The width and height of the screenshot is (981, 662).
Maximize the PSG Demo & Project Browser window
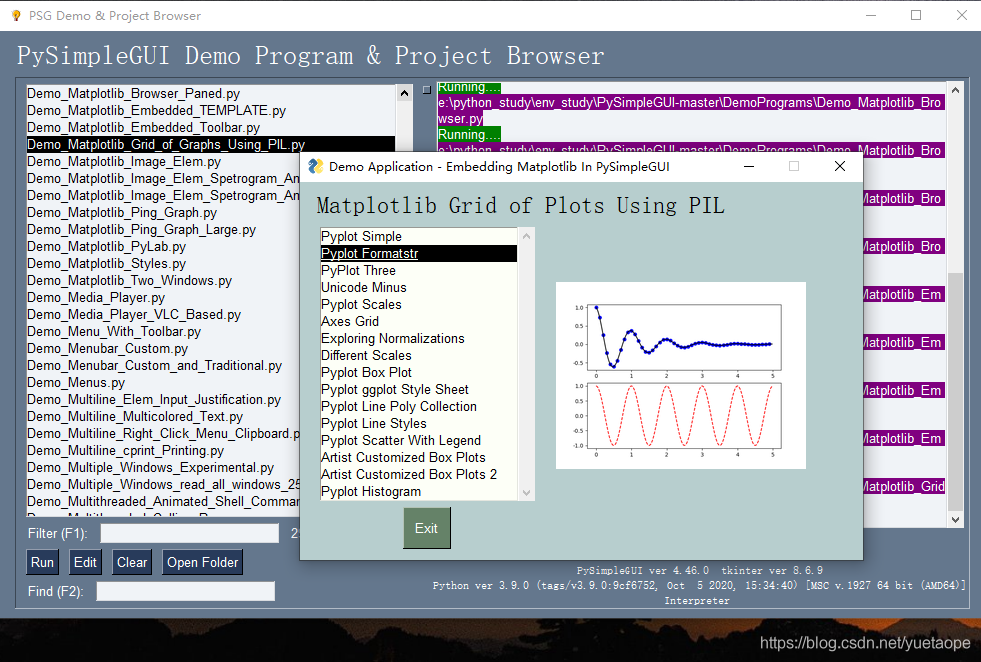(916, 15)
